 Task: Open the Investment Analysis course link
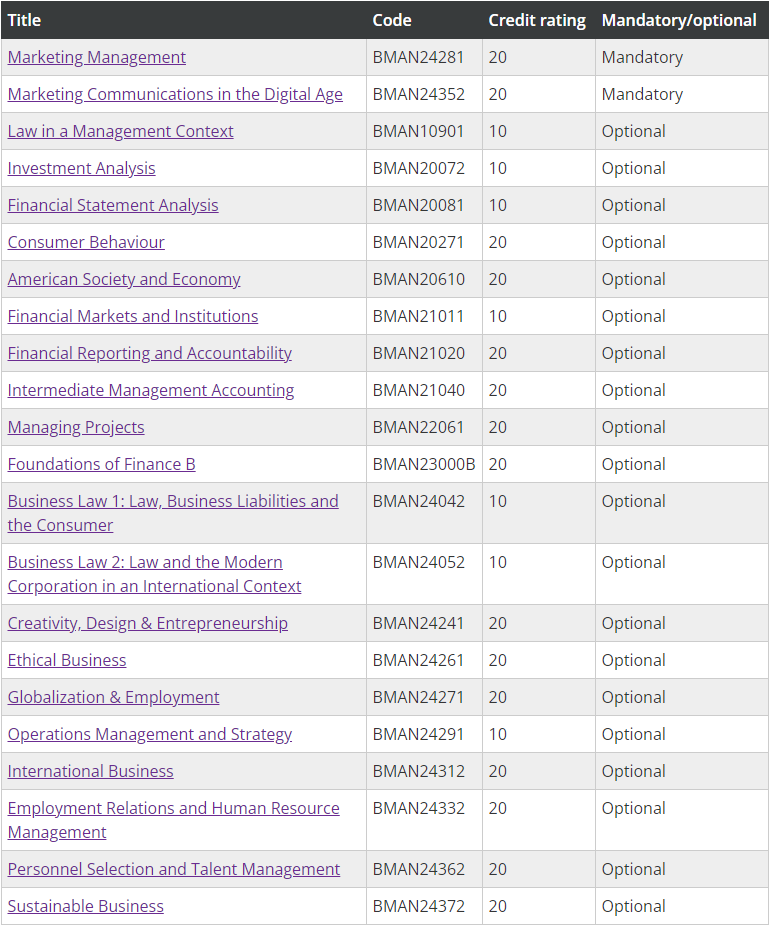coord(81,169)
